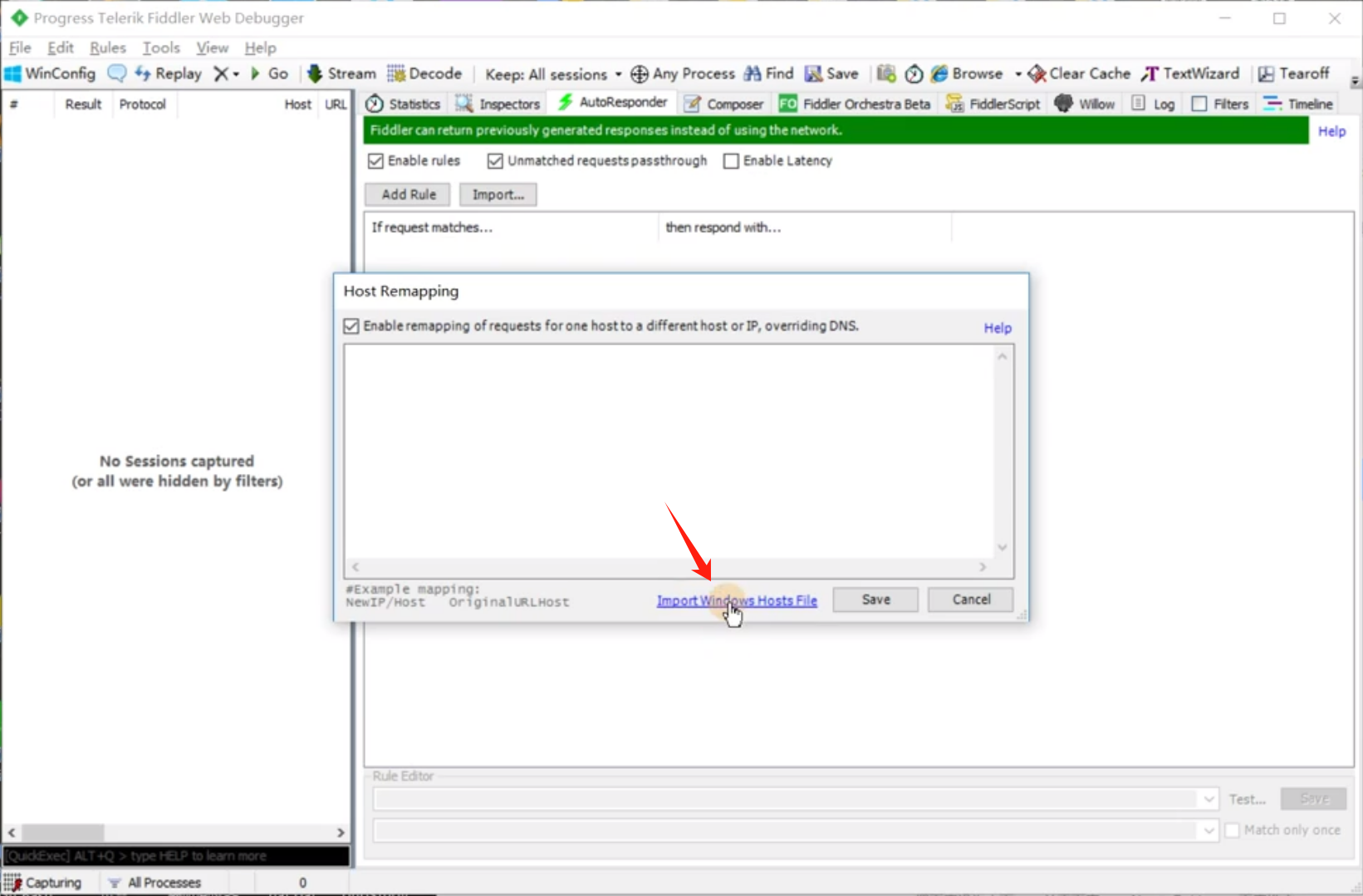Click the Import... button
Screen dimensions: 1363x896
(498, 194)
